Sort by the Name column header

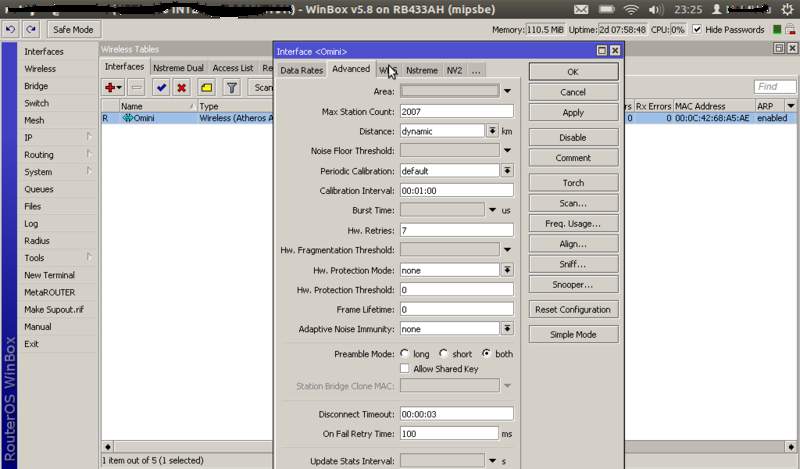tap(158, 106)
